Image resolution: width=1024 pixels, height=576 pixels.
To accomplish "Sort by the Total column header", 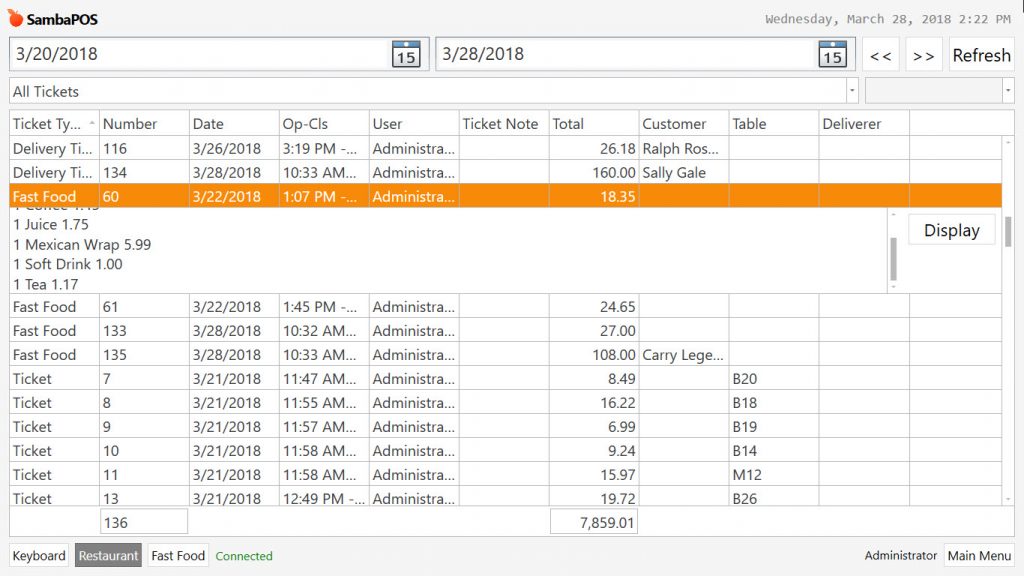I will tap(594, 123).
